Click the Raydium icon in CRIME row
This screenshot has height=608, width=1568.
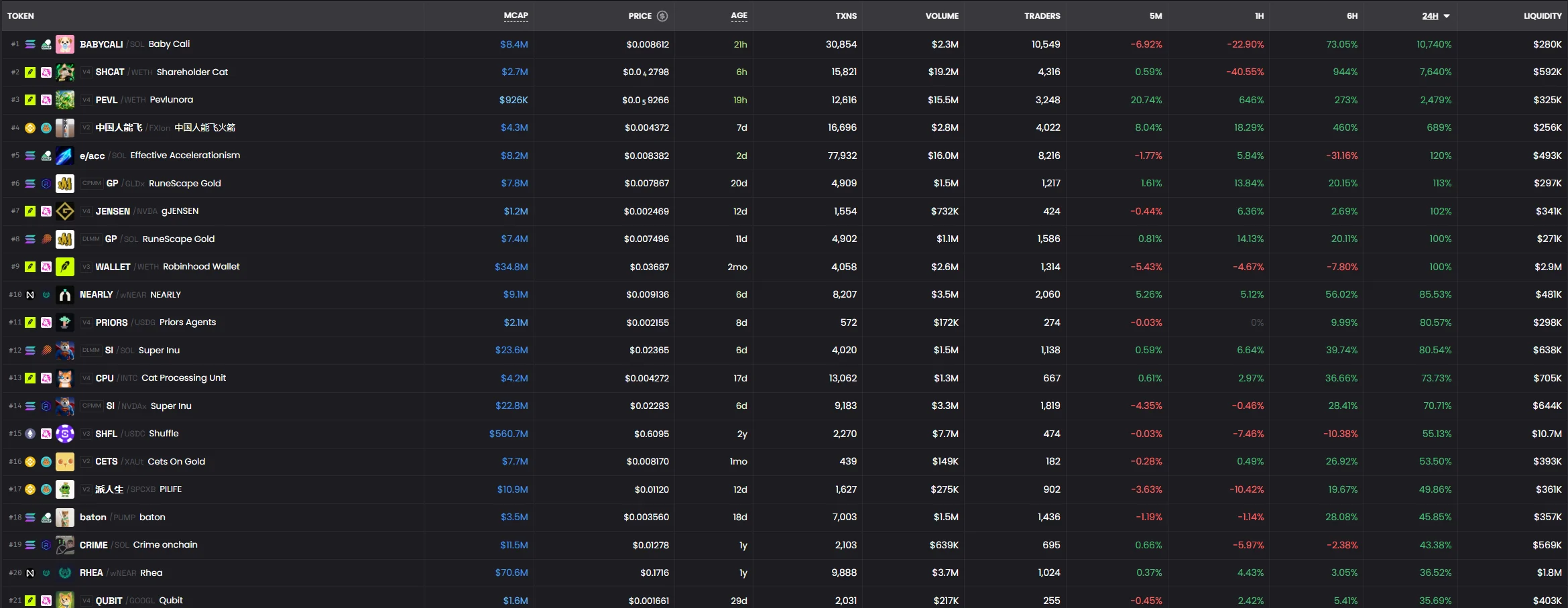46,545
